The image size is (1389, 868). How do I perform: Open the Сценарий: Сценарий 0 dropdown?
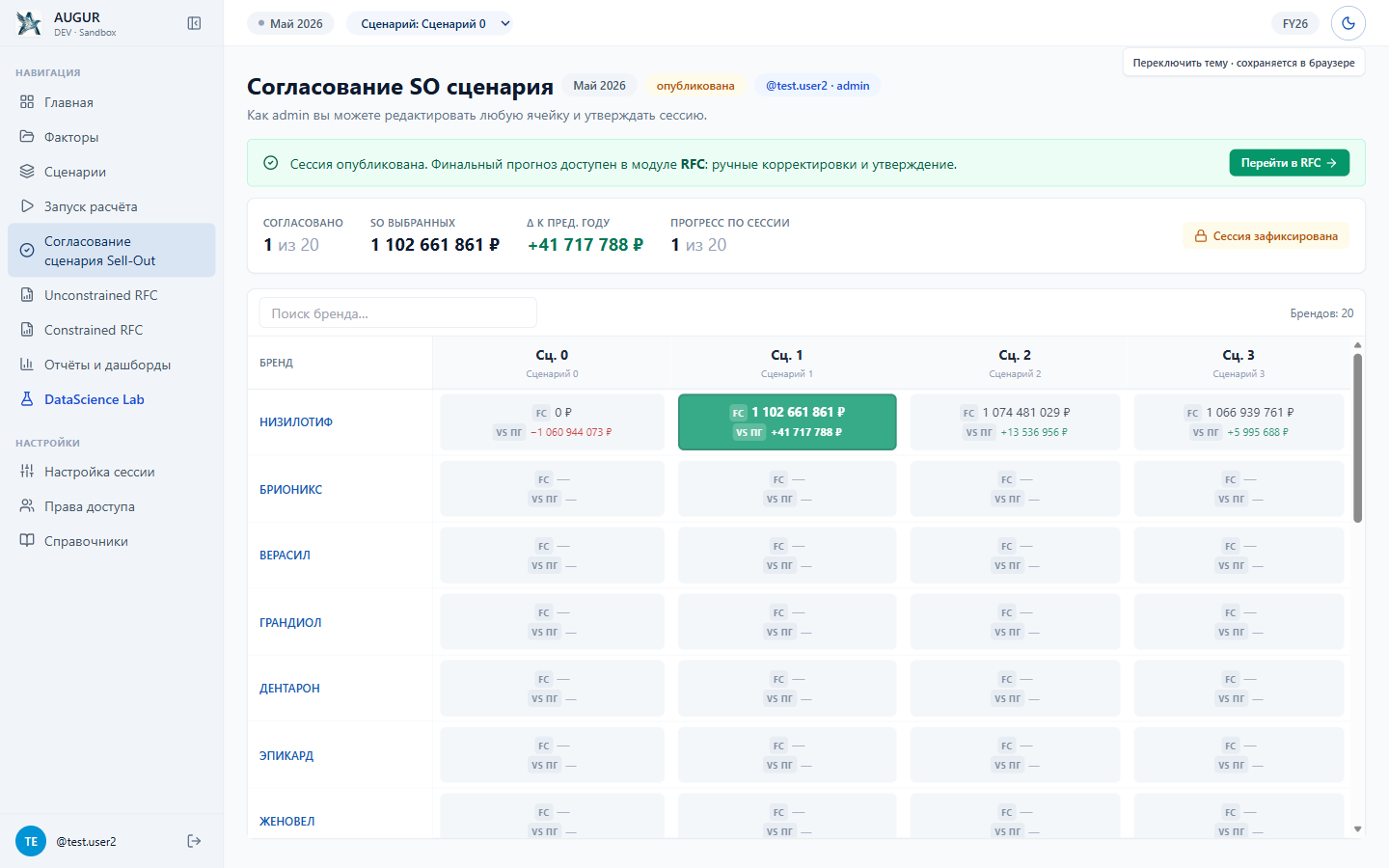point(429,23)
